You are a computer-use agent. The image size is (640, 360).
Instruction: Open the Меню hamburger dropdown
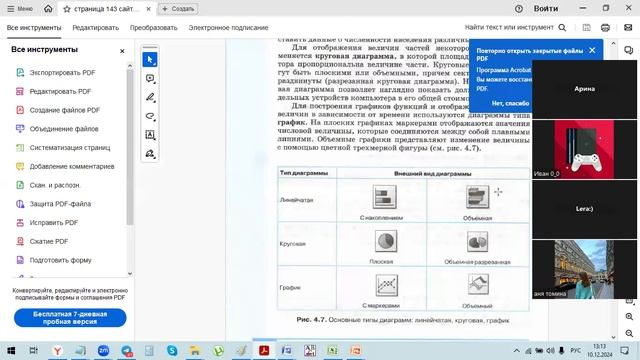click(x=20, y=9)
